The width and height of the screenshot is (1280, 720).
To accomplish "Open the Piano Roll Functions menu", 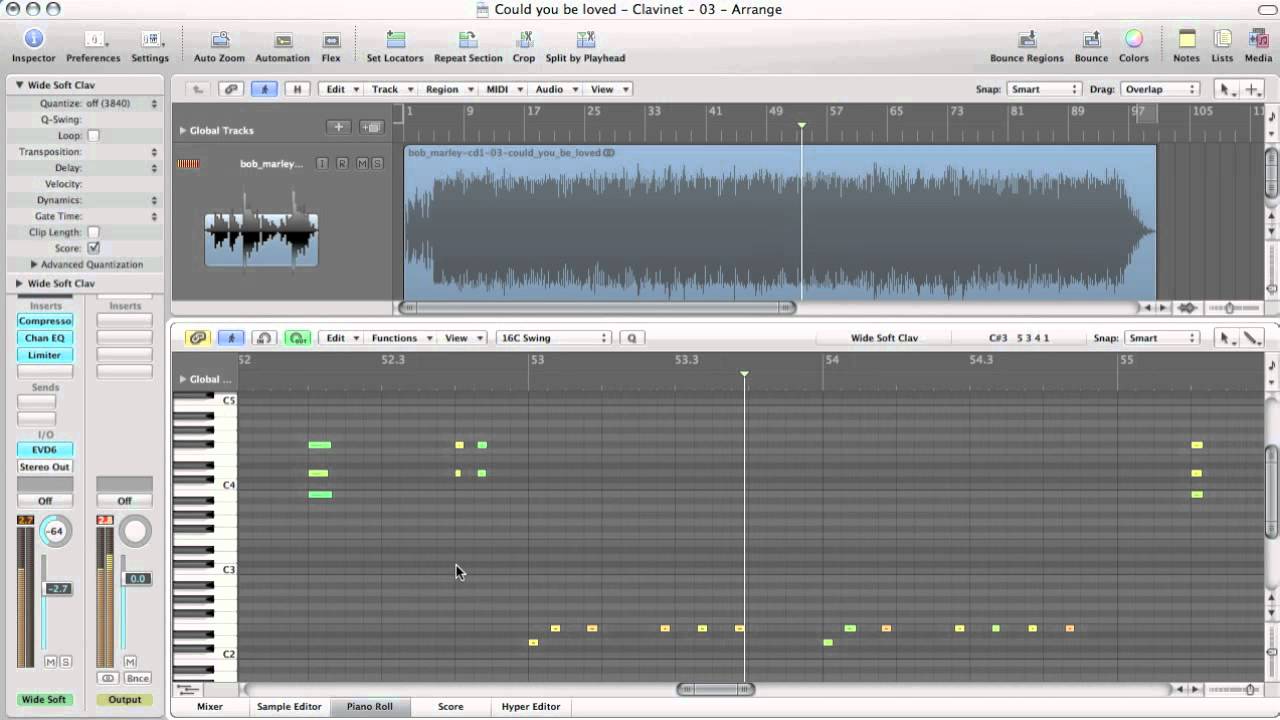I will tap(401, 338).
